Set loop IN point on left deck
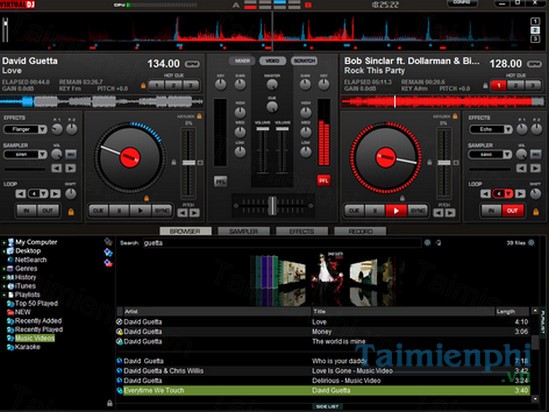Screen dimensions: 549x412 point(27,211)
